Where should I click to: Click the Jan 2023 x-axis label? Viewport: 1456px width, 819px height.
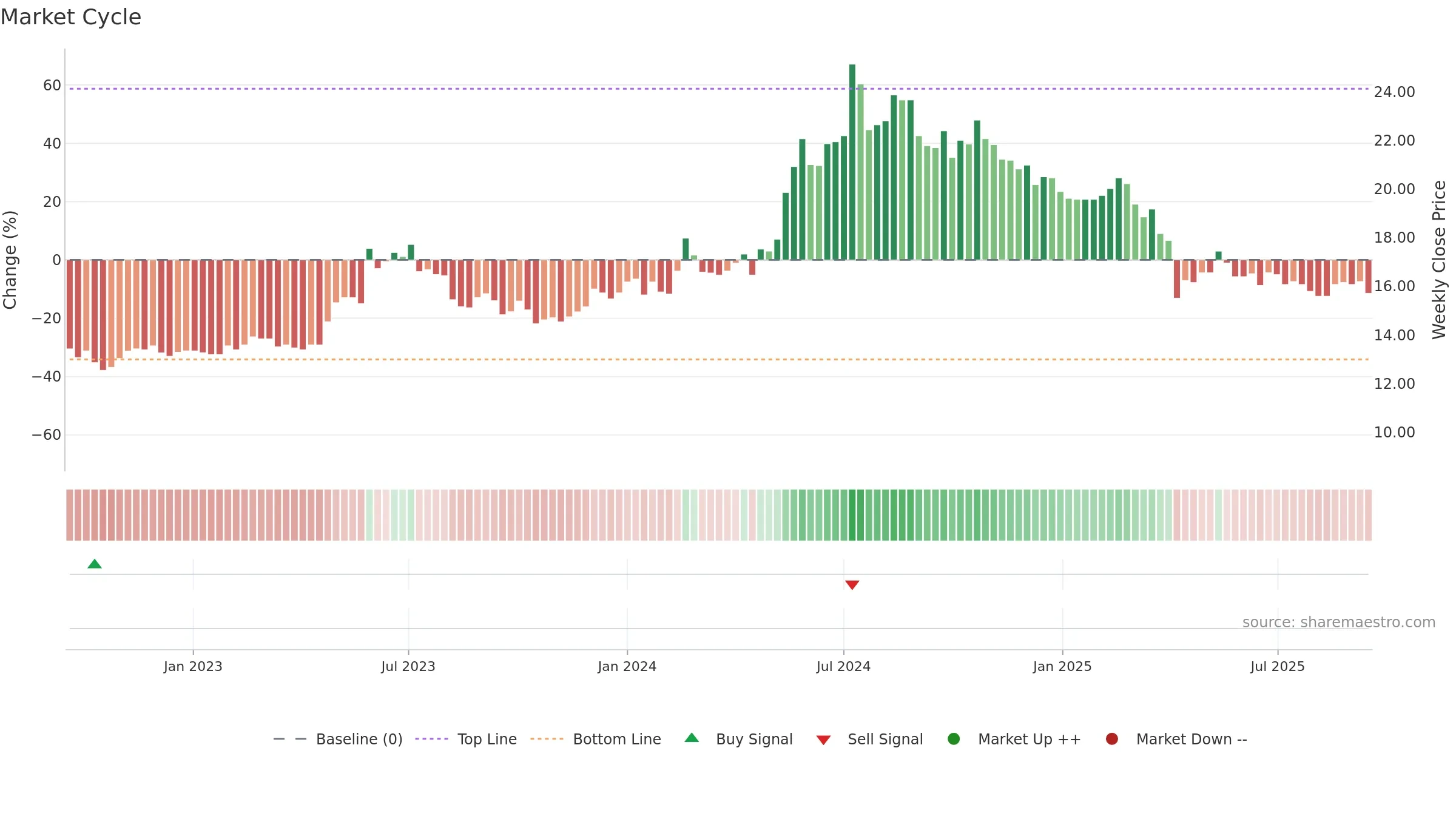[193, 667]
